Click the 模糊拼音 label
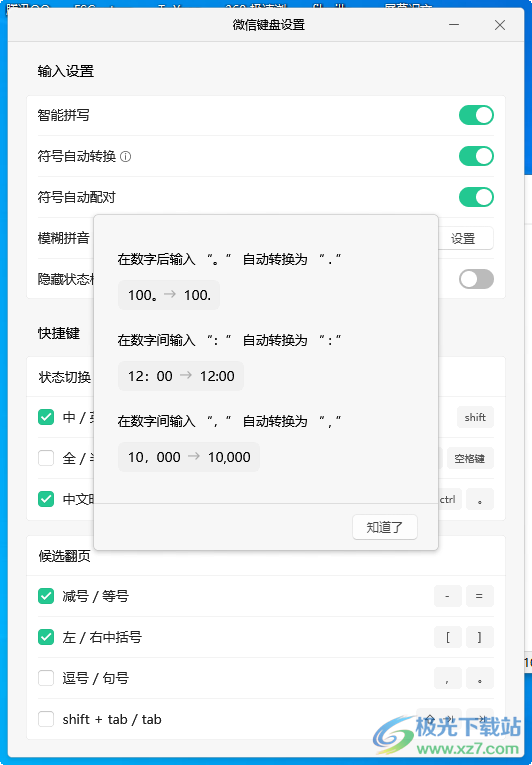This screenshot has height=765, width=532. (x=63, y=238)
